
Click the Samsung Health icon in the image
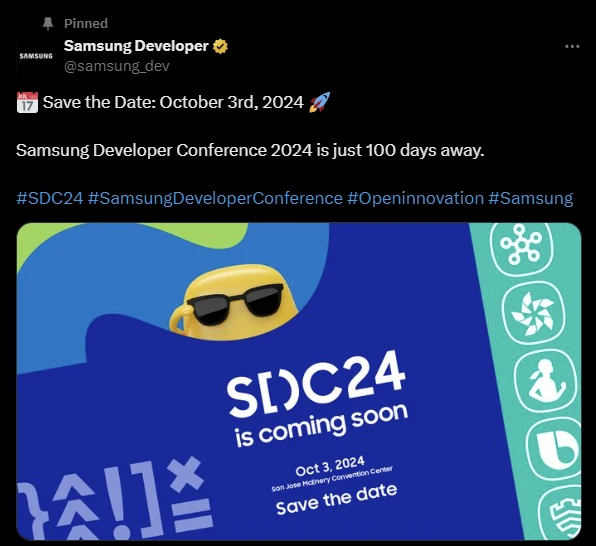coord(545,381)
